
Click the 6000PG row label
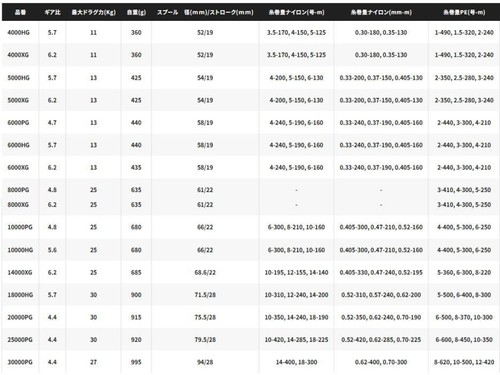[18, 123]
